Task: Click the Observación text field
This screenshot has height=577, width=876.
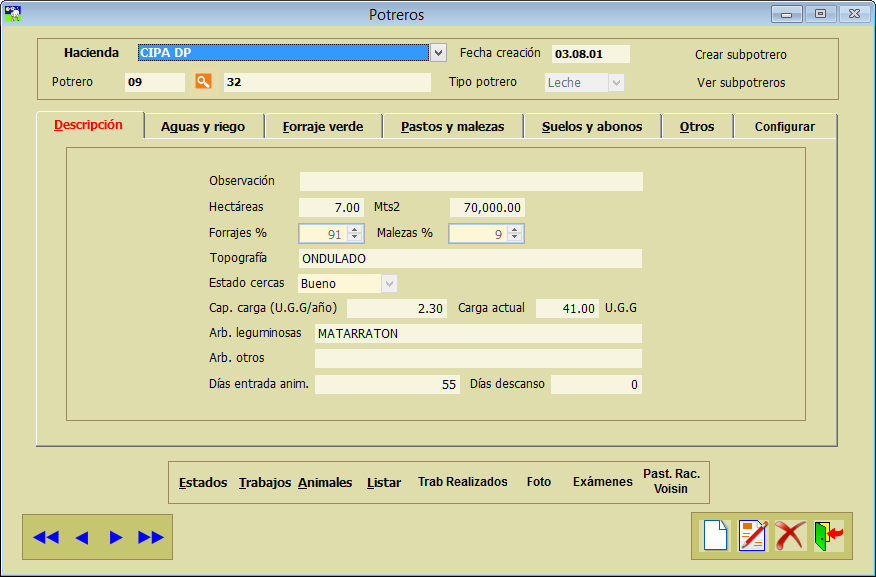Action: click(x=471, y=181)
